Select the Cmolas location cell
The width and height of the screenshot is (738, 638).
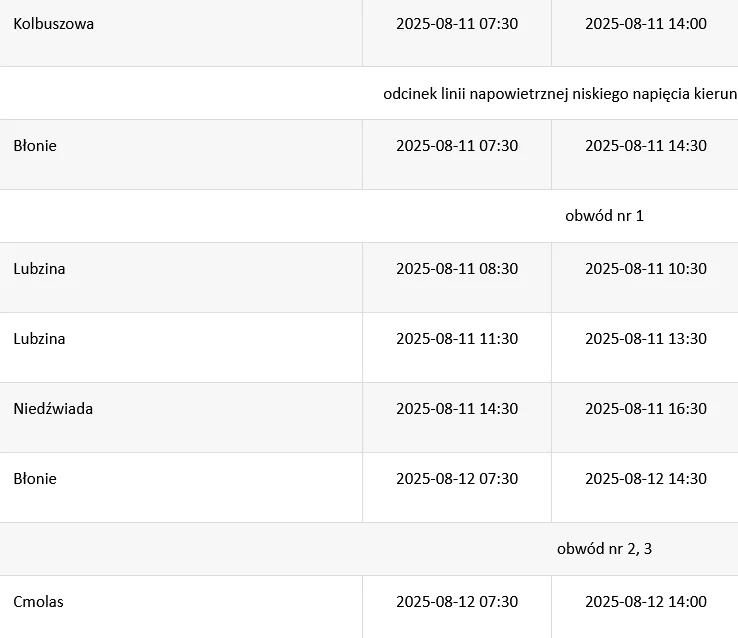click(x=39, y=602)
